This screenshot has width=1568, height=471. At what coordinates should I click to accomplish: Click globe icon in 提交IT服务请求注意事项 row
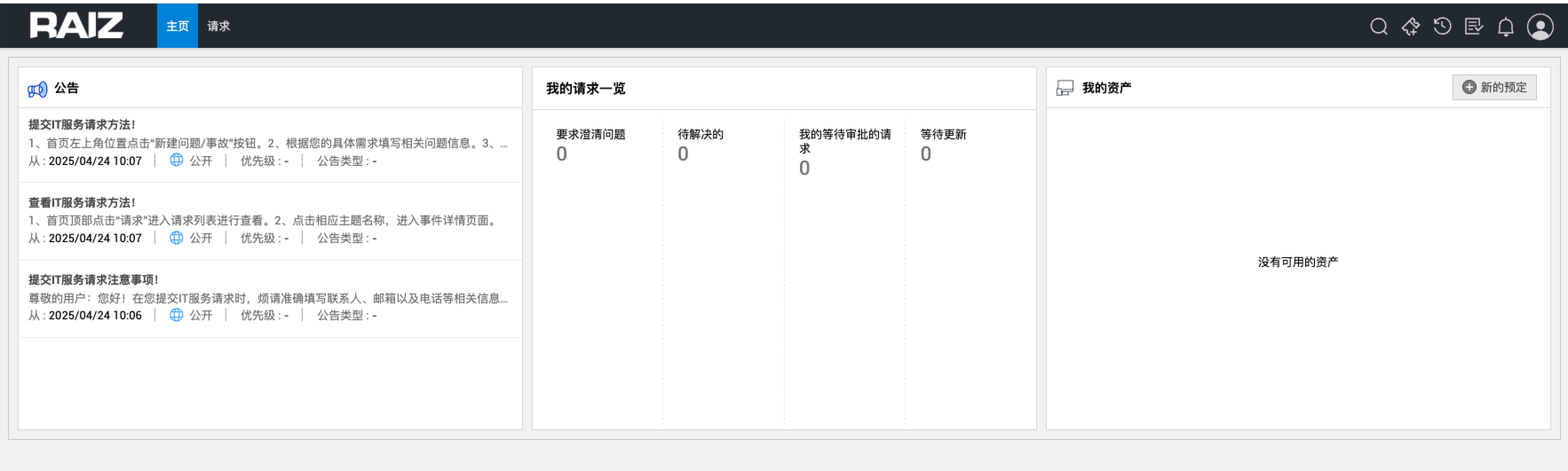177,315
